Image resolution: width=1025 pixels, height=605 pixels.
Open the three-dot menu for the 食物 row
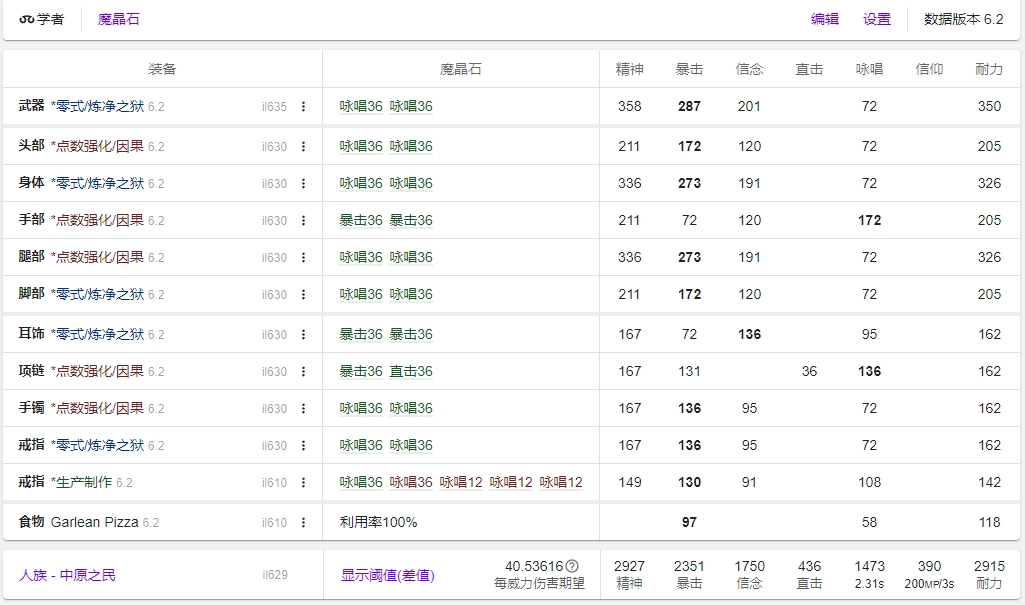(303, 523)
